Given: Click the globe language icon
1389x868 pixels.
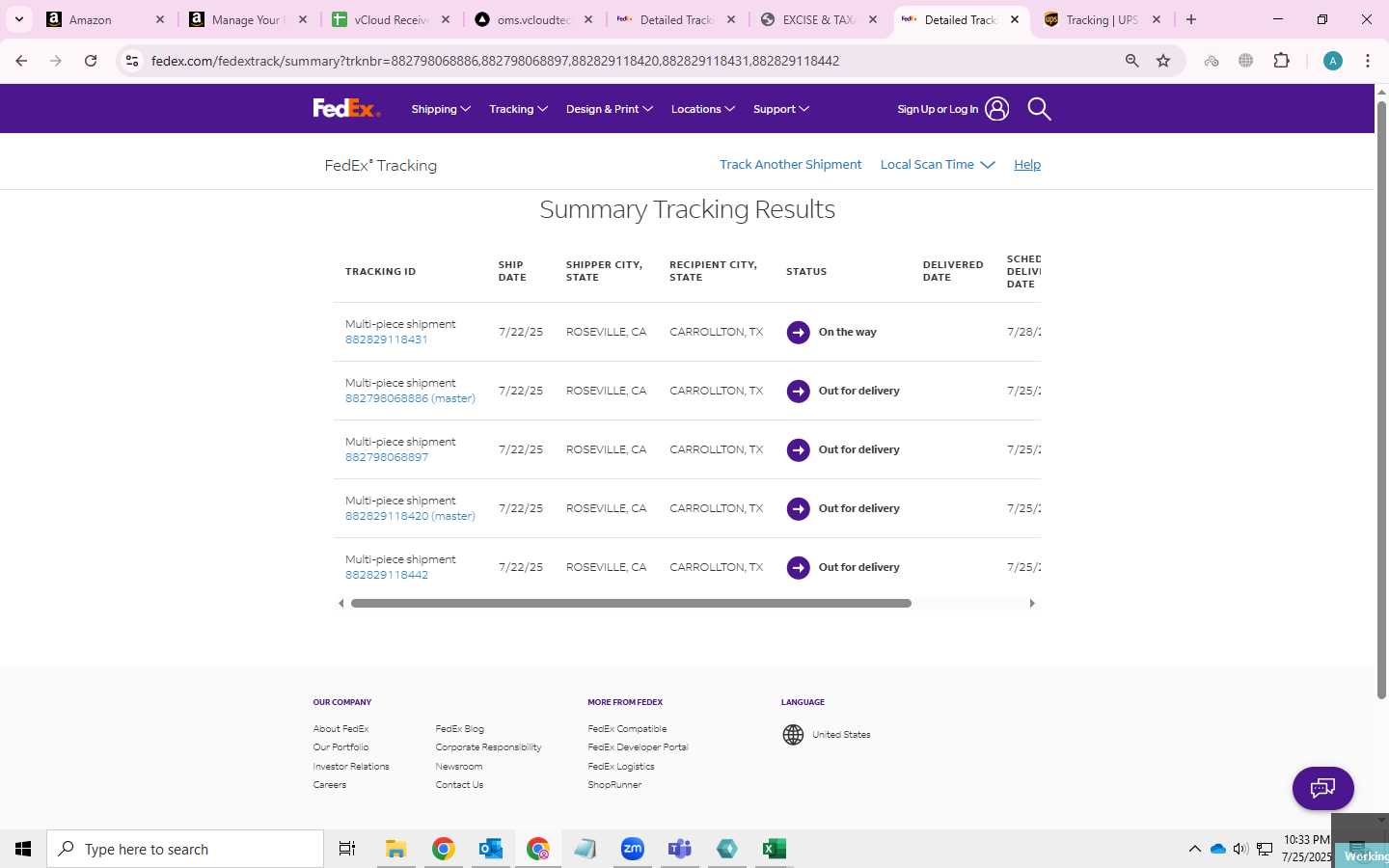Looking at the screenshot, I should (x=793, y=735).
